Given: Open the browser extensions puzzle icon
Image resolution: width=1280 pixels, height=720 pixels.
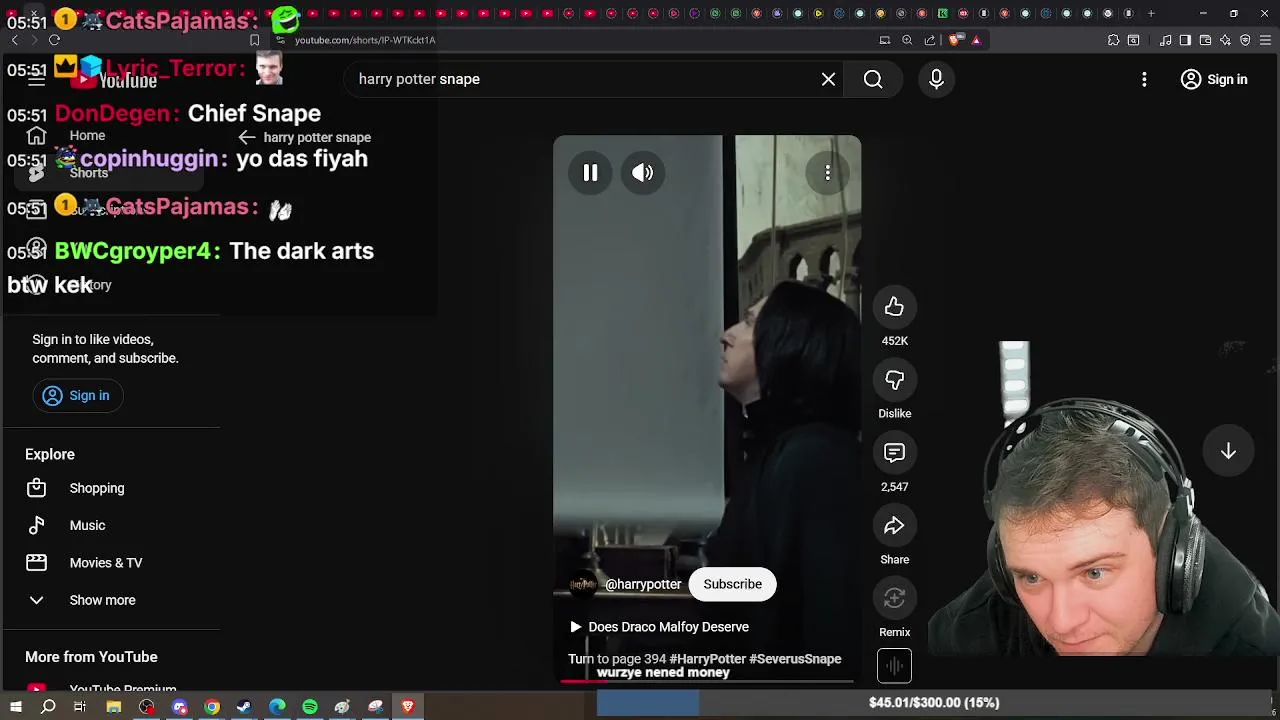Looking at the screenshot, I should point(1113,40).
